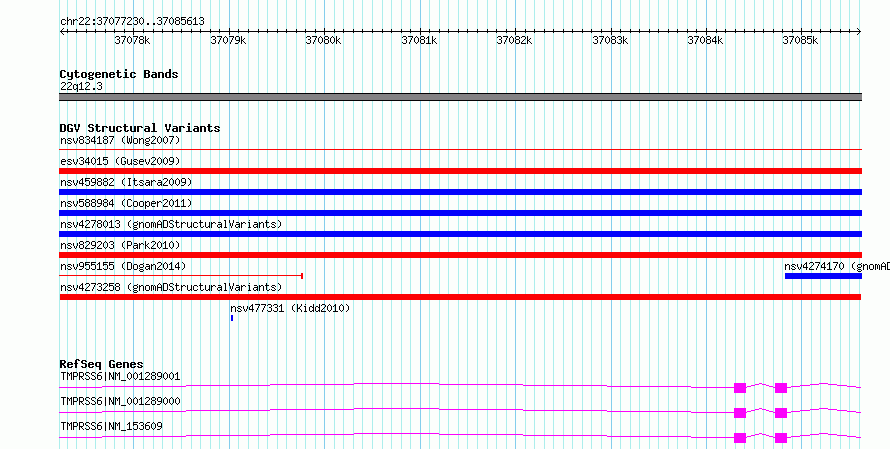Select the second exon box of NM_153609
Image resolution: width=890 pixels, height=449 pixels.
781,438
